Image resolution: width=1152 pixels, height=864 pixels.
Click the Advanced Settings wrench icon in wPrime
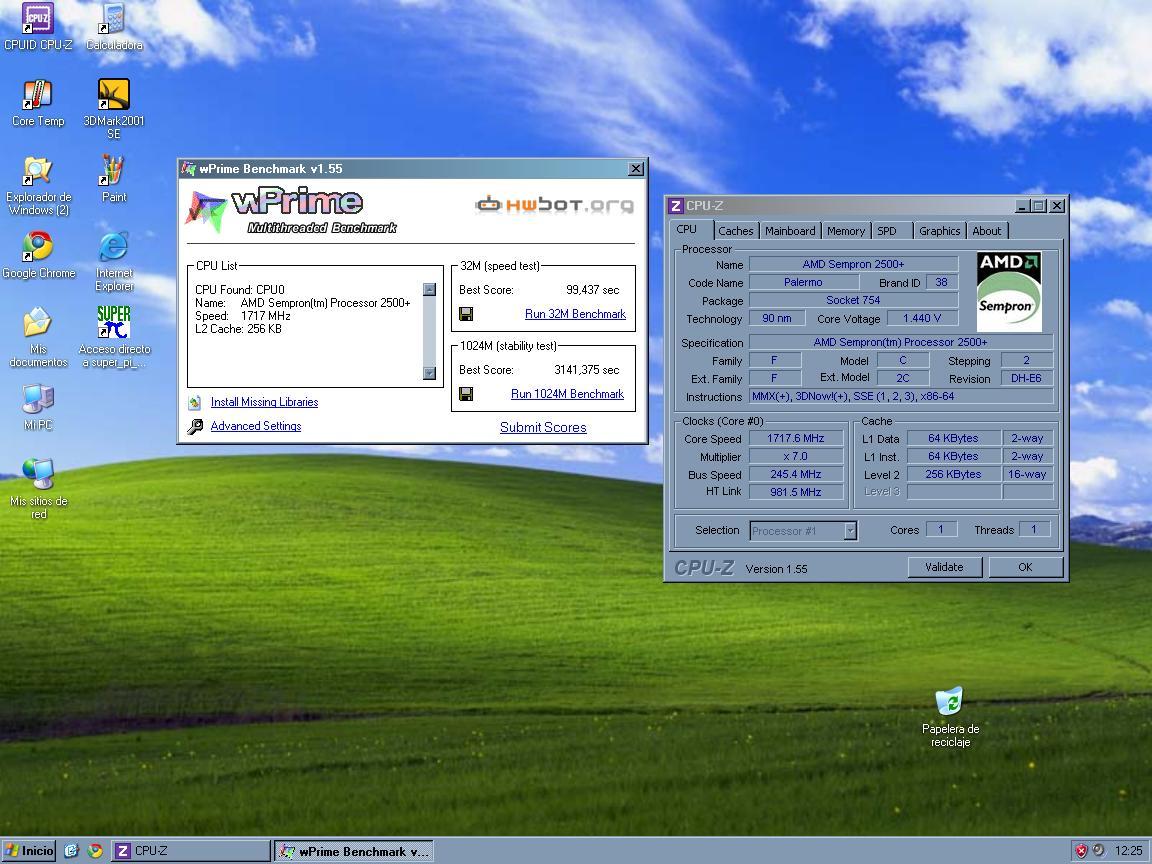(x=195, y=426)
